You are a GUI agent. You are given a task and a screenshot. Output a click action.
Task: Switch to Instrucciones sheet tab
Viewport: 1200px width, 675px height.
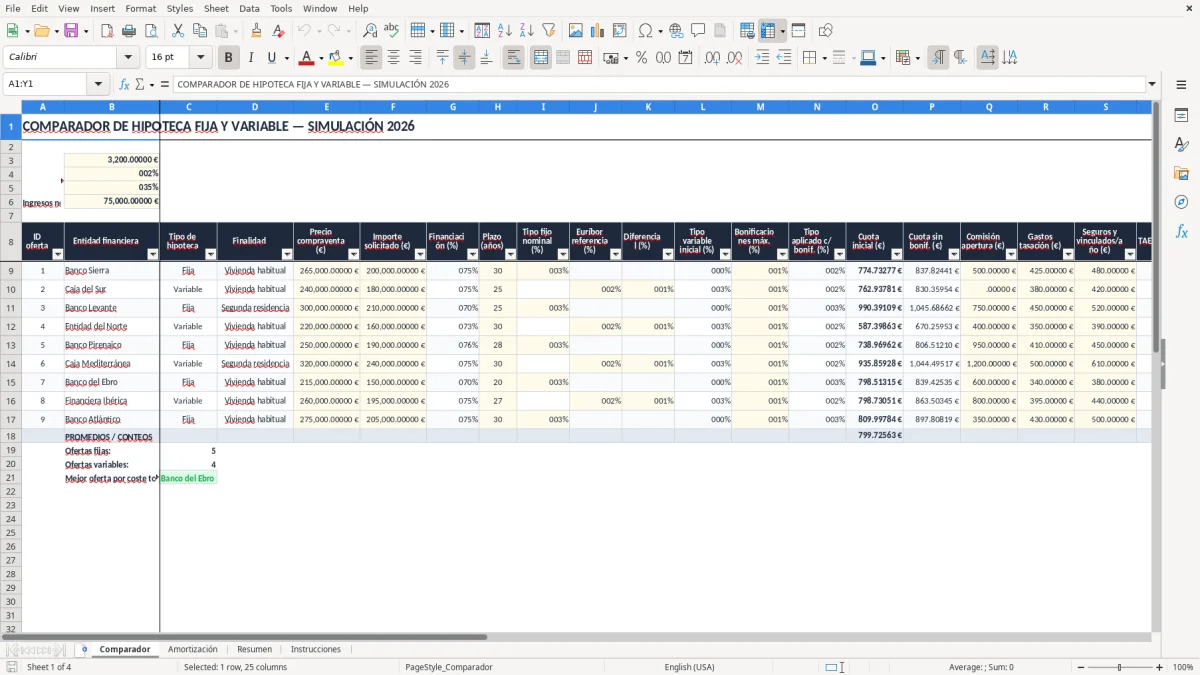315,649
